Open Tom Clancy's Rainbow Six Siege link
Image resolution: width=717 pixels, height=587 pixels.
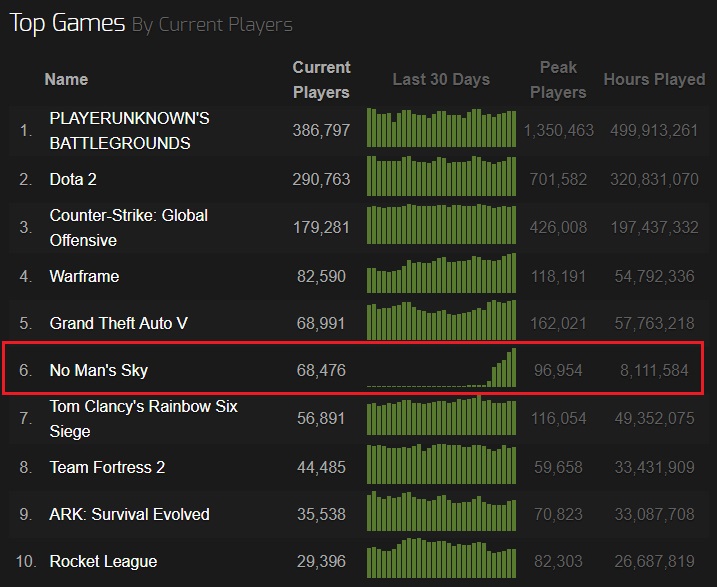pos(144,419)
